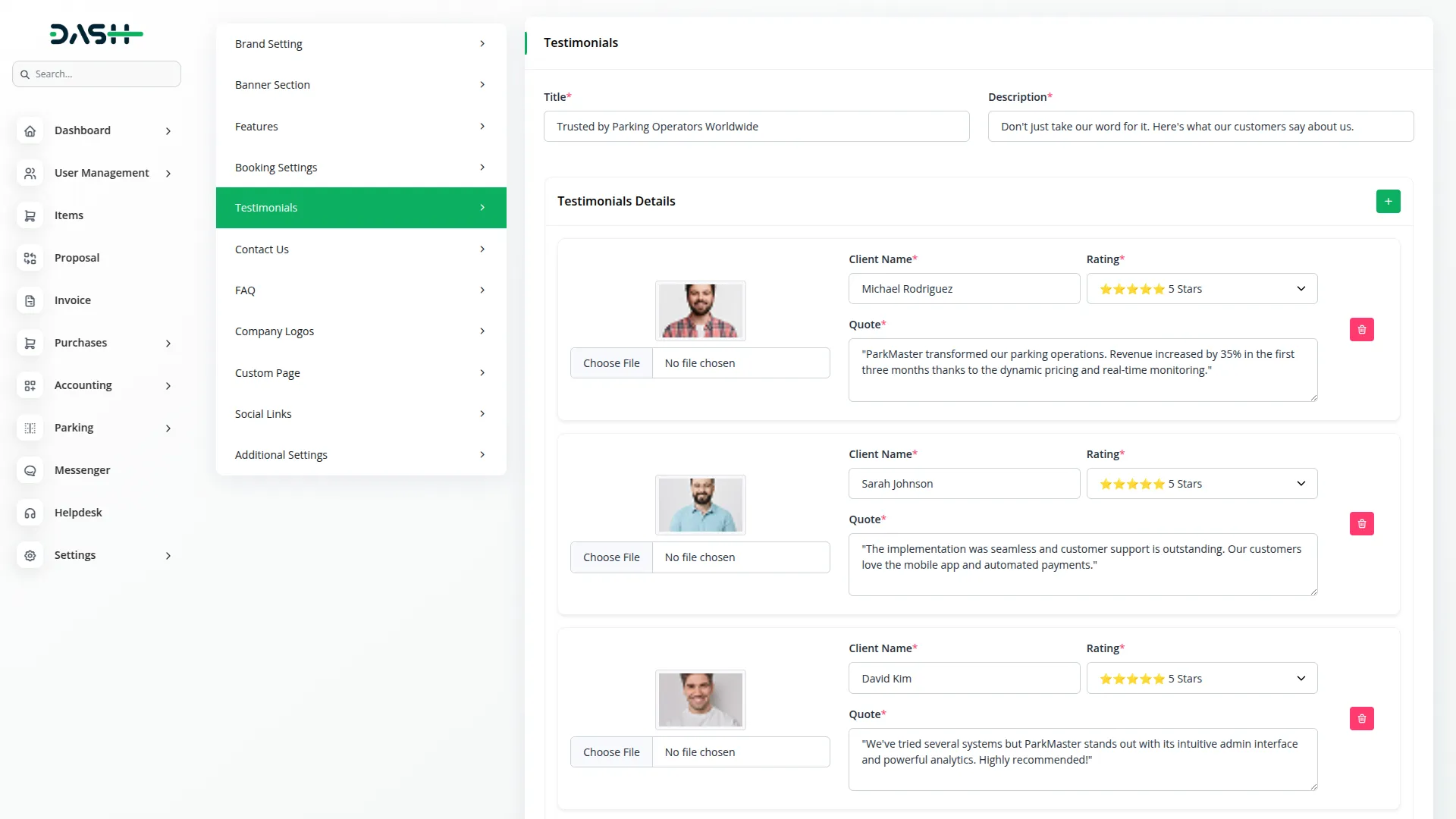The width and height of the screenshot is (1456, 819).
Task: Delete Sarah Johnson testimonial with trash icon
Action: [x=1361, y=523]
